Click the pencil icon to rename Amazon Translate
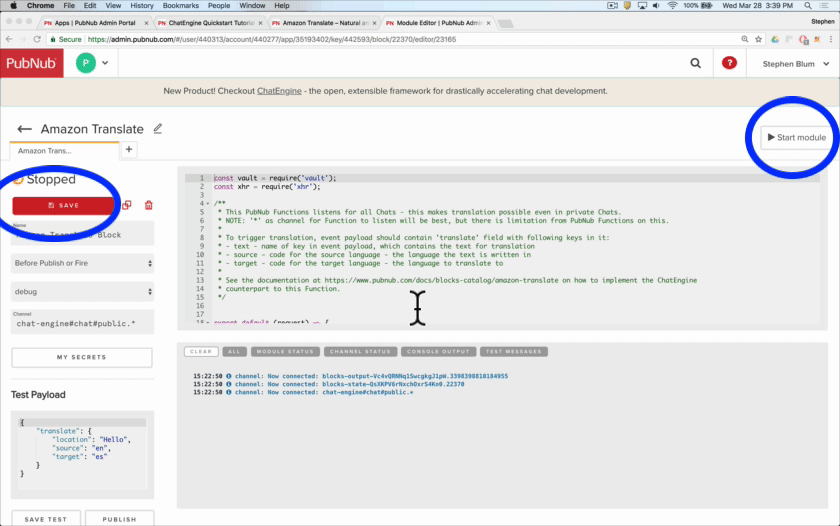Screen dimensions: 840x526 (x=158, y=129)
